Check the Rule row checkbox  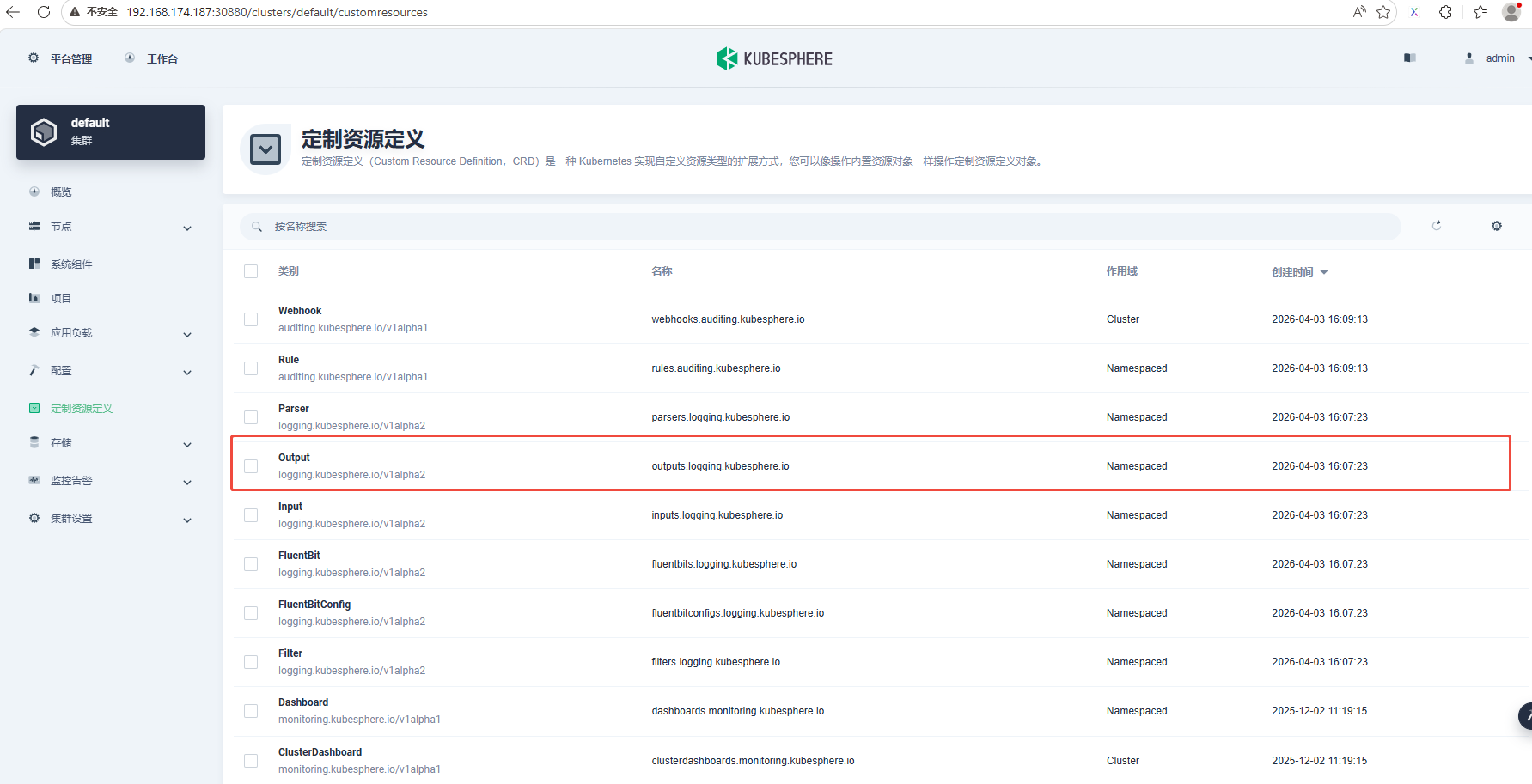pyautogui.click(x=251, y=368)
